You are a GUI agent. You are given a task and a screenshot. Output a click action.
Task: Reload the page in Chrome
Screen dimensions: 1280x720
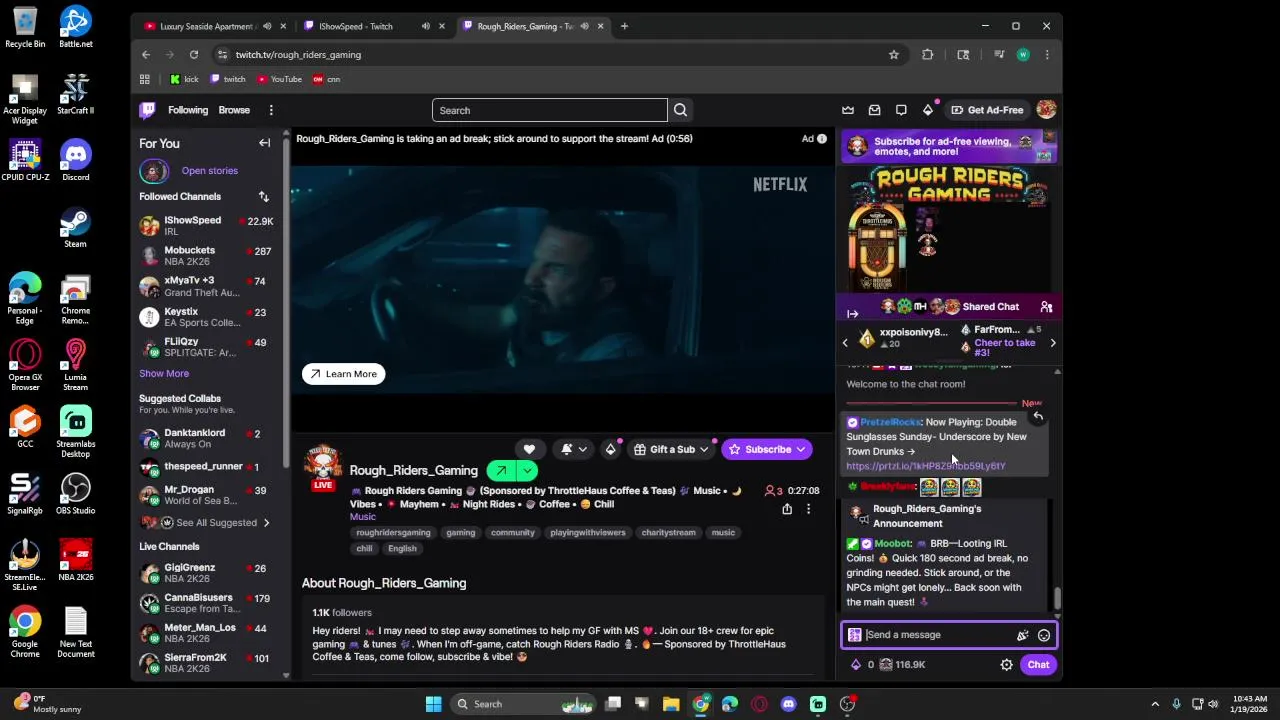pos(194,55)
